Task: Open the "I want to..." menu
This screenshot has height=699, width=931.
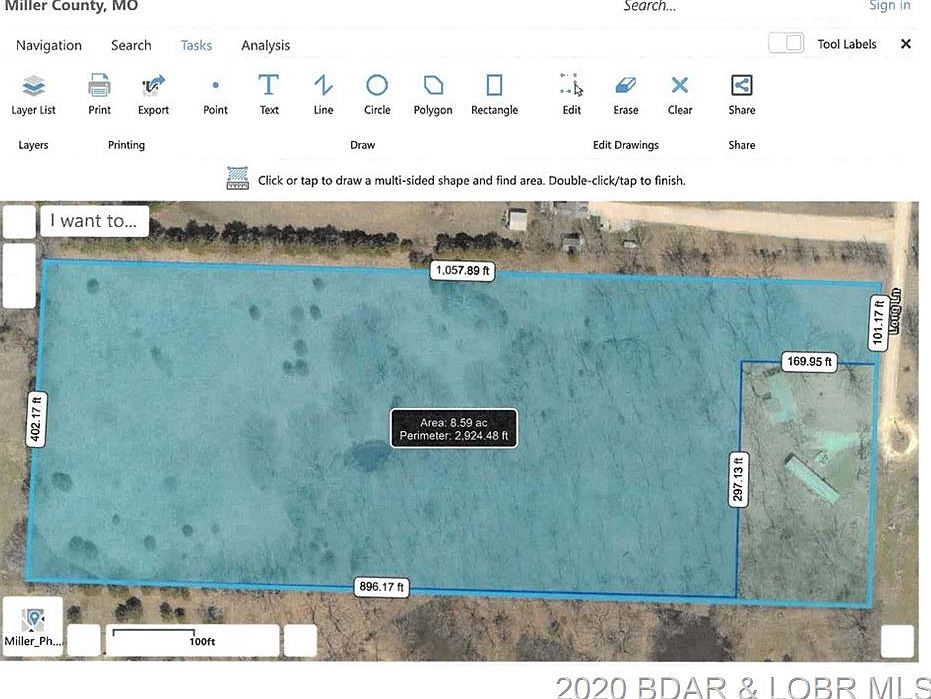Action: tap(95, 221)
